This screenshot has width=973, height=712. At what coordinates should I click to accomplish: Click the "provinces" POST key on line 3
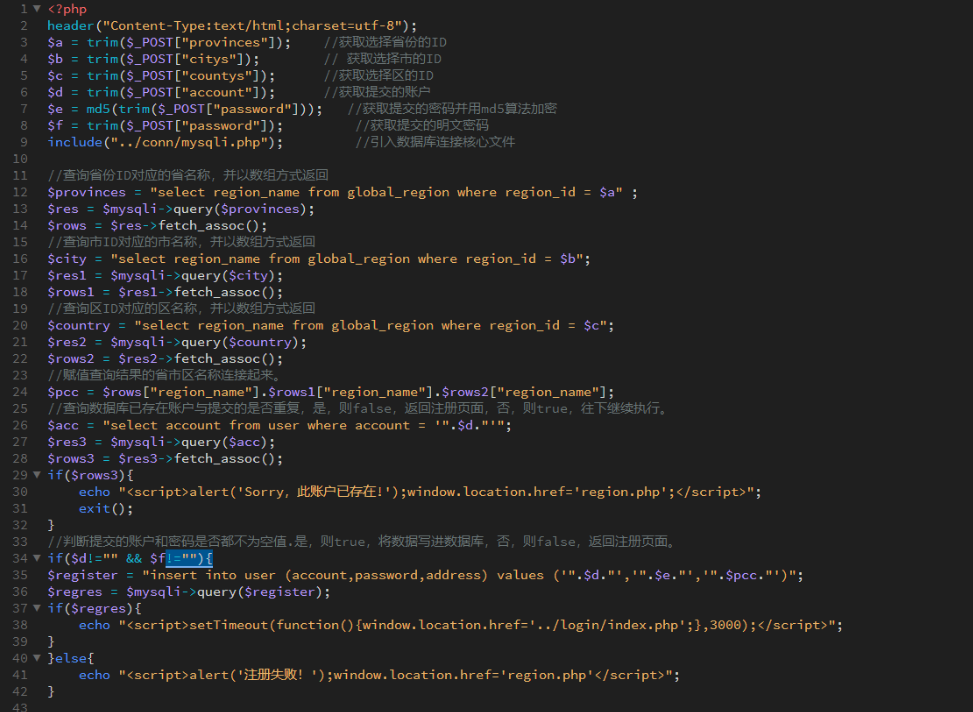pos(228,42)
